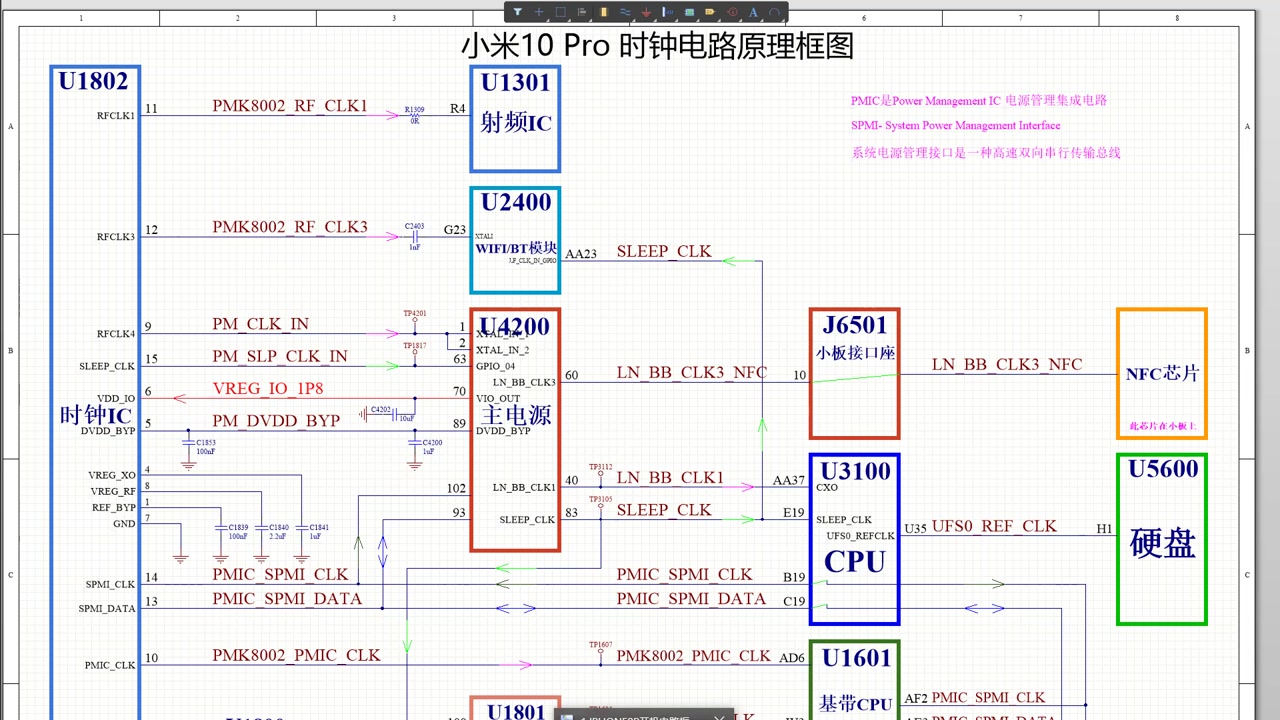Select net label PM_SLP_CLK_IN
Image resolution: width=1280 pixels, height=720 pixels.
(x=280, y=357)
